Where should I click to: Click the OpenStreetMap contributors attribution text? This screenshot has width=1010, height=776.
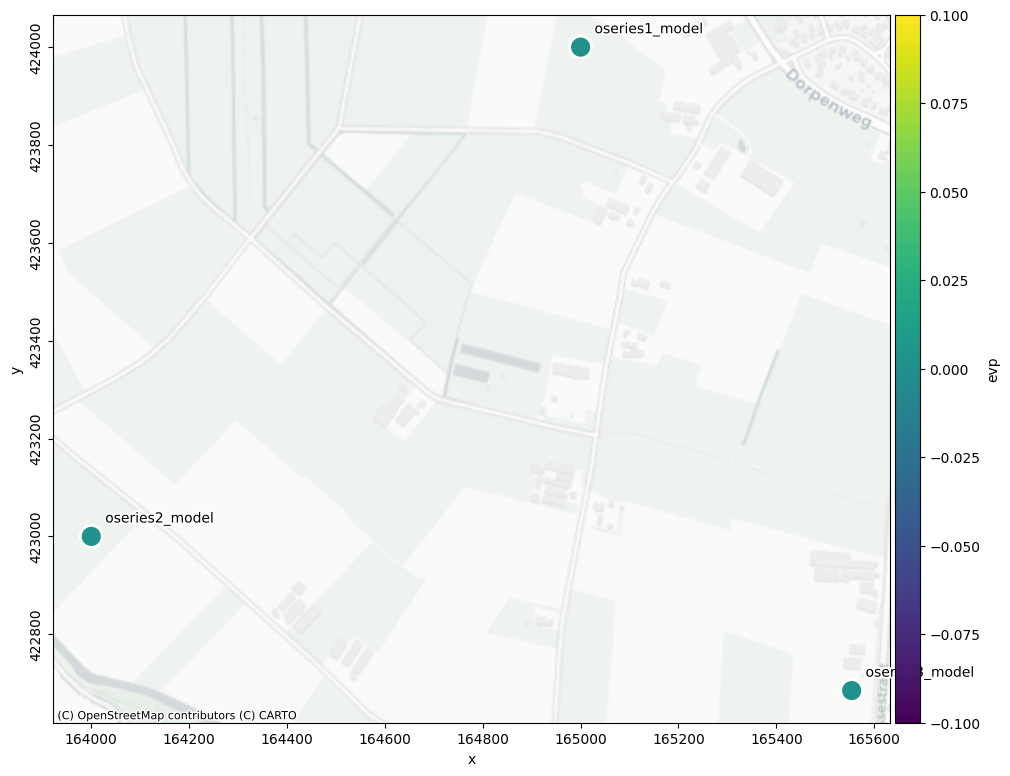(177, 715)
